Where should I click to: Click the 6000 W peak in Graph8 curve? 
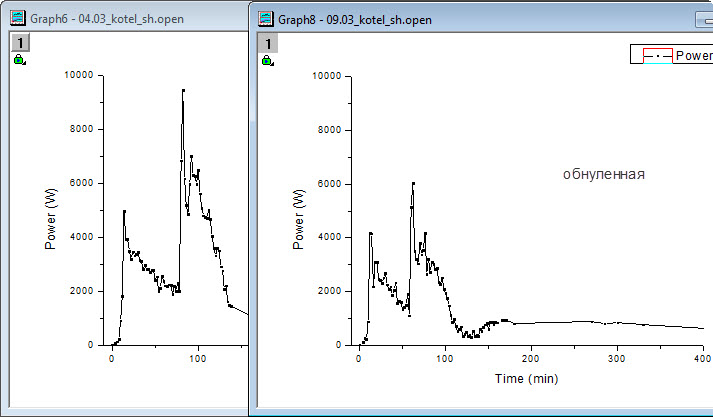[412, 184]
